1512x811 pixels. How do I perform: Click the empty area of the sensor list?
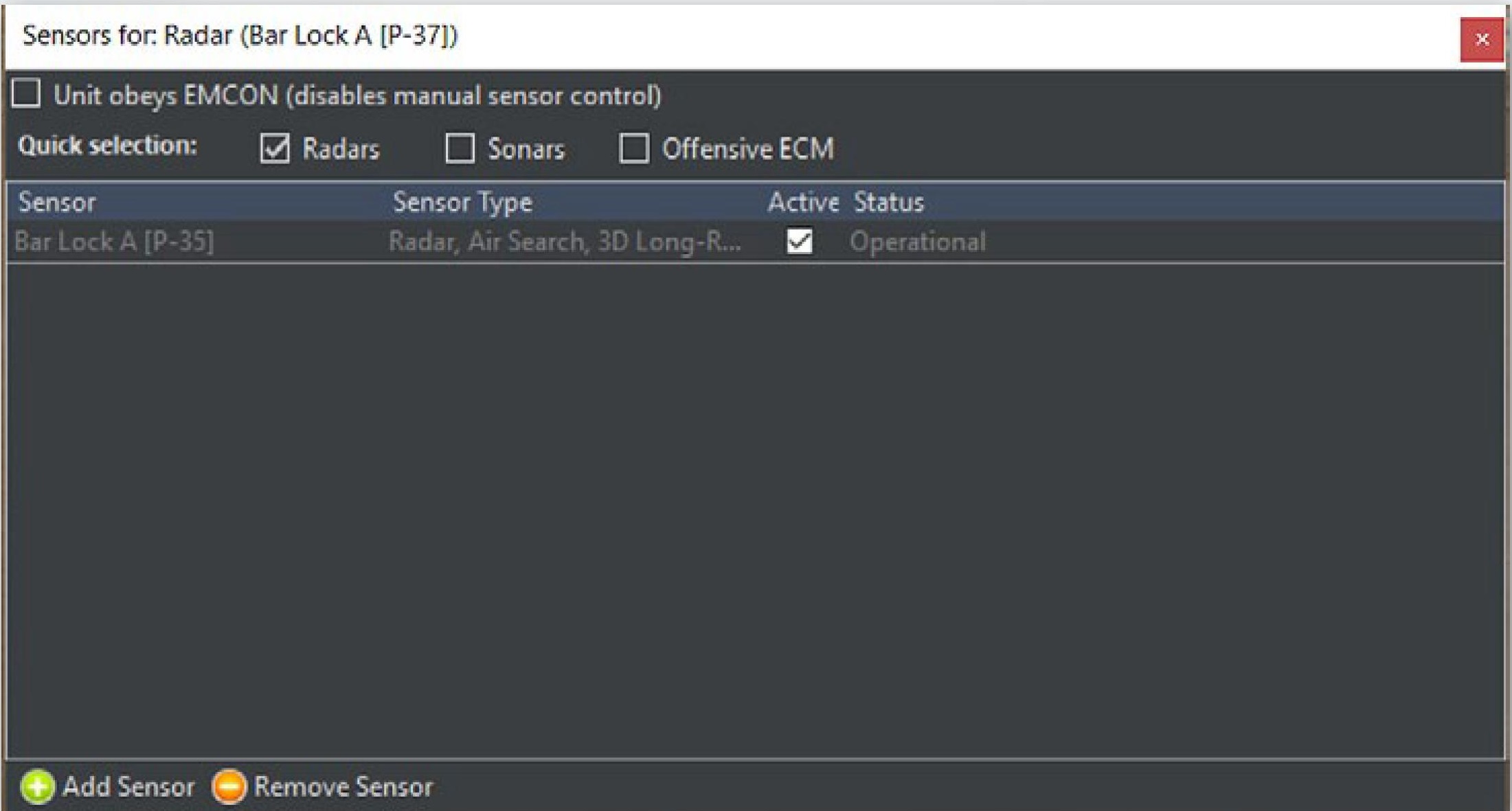(756, 508)
